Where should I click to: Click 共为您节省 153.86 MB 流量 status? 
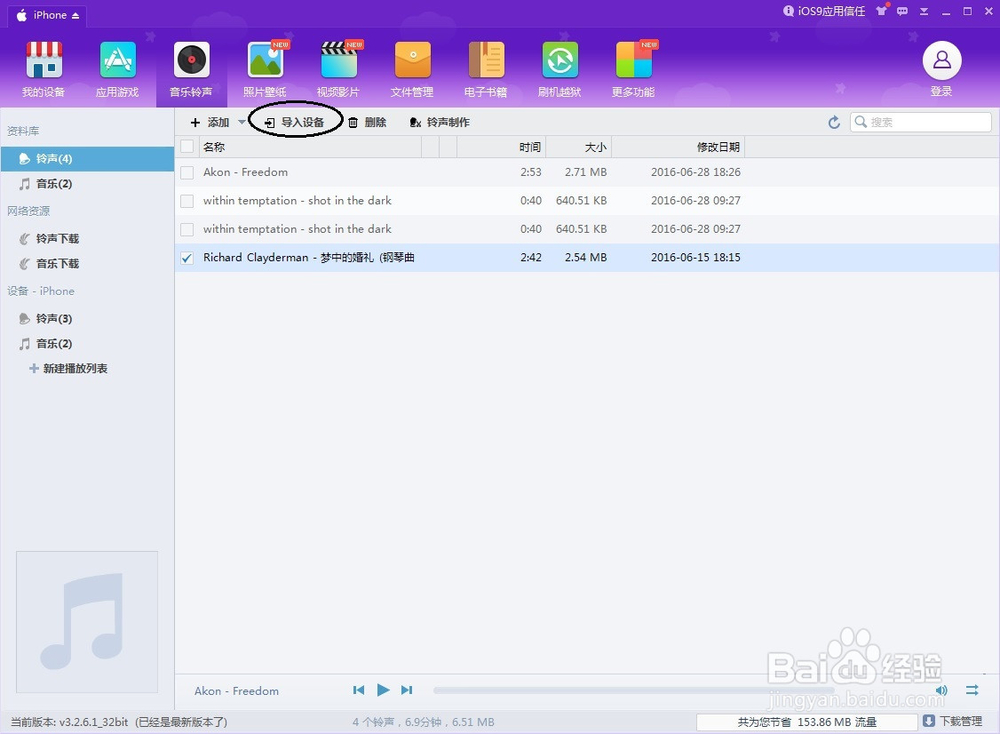click(x=807, y=722)
